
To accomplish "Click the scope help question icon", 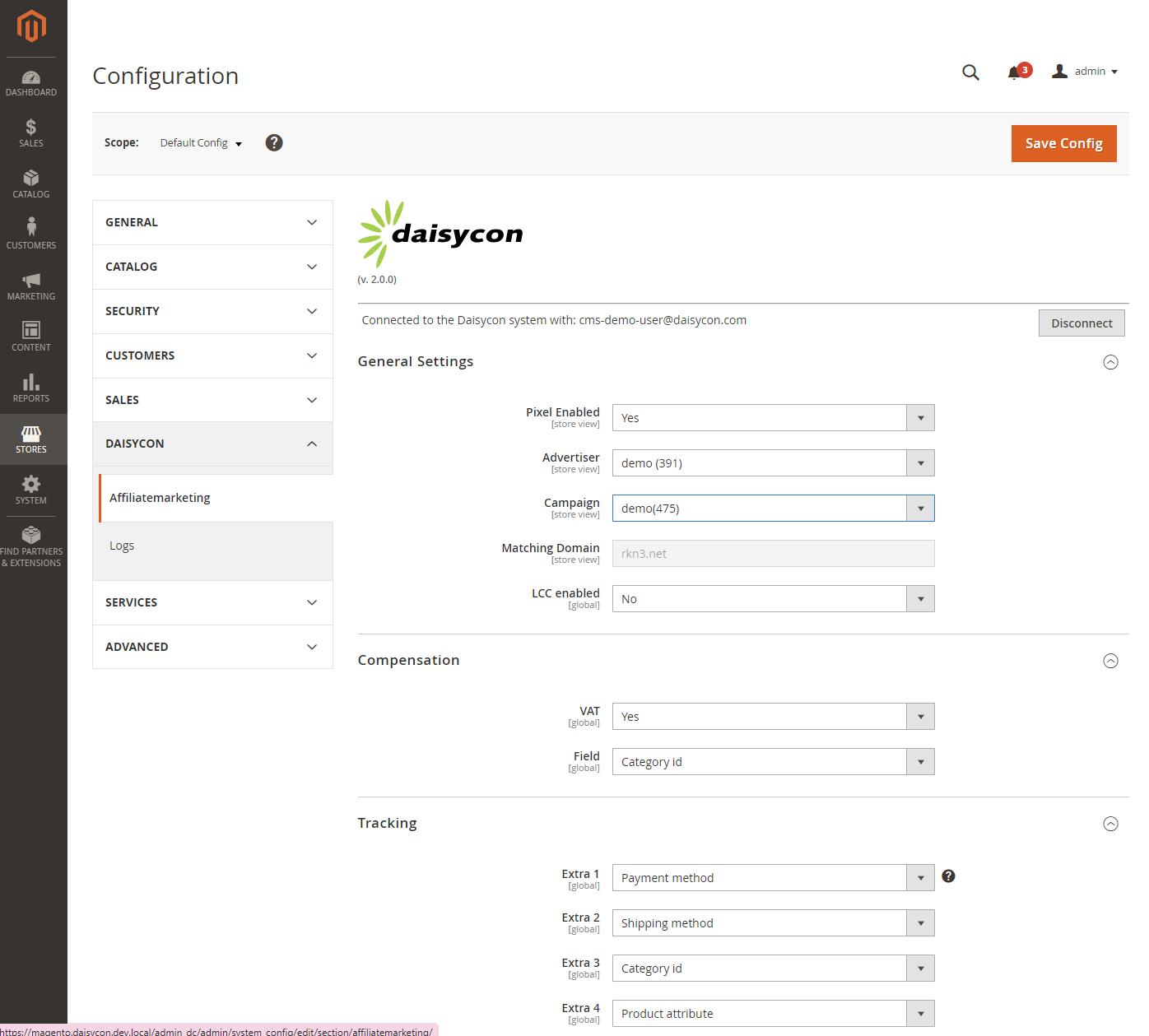I will click(x=274, y=142).
